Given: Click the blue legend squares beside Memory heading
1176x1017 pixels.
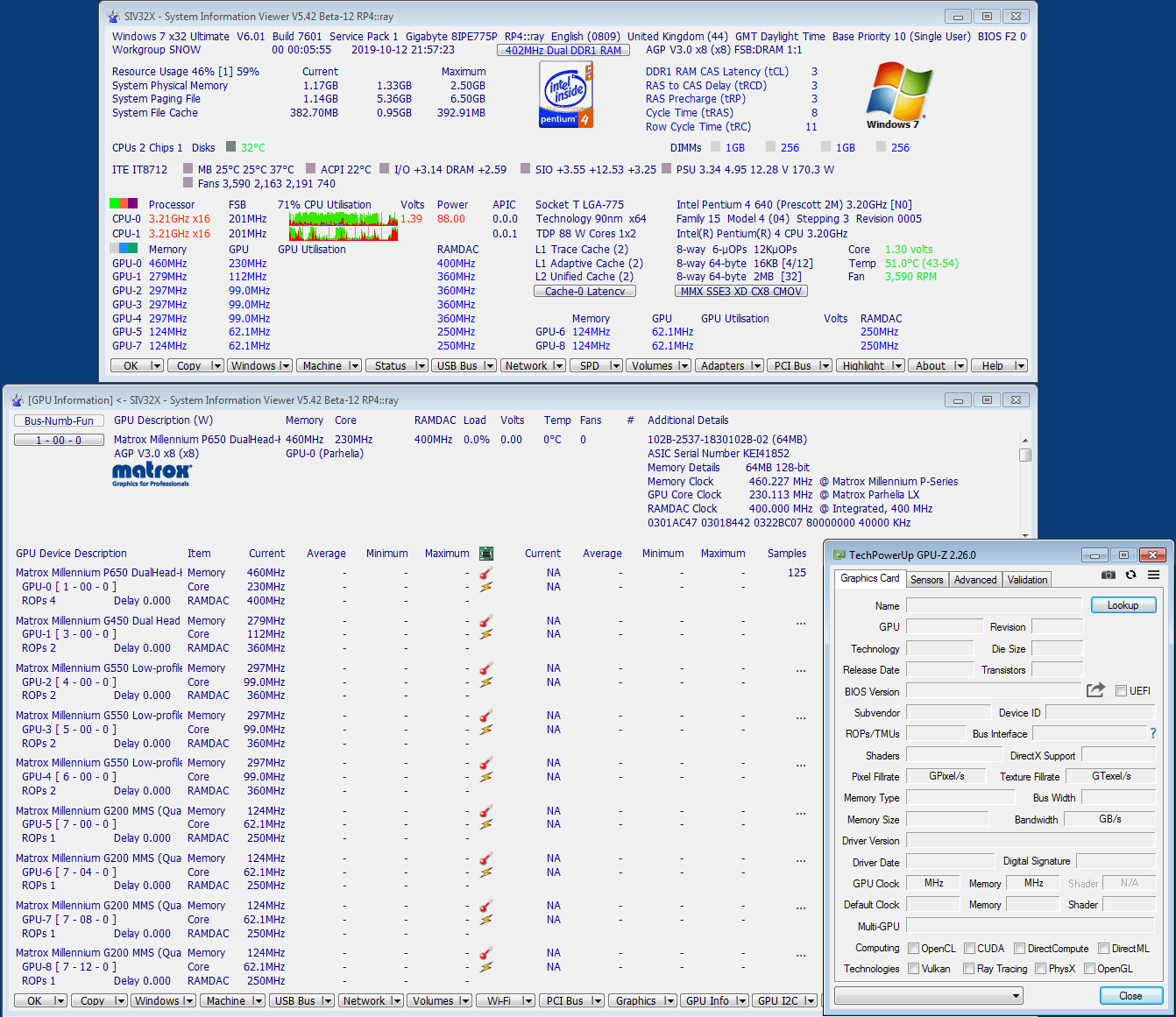Looking at the screenshot, I should coord(124,249).
